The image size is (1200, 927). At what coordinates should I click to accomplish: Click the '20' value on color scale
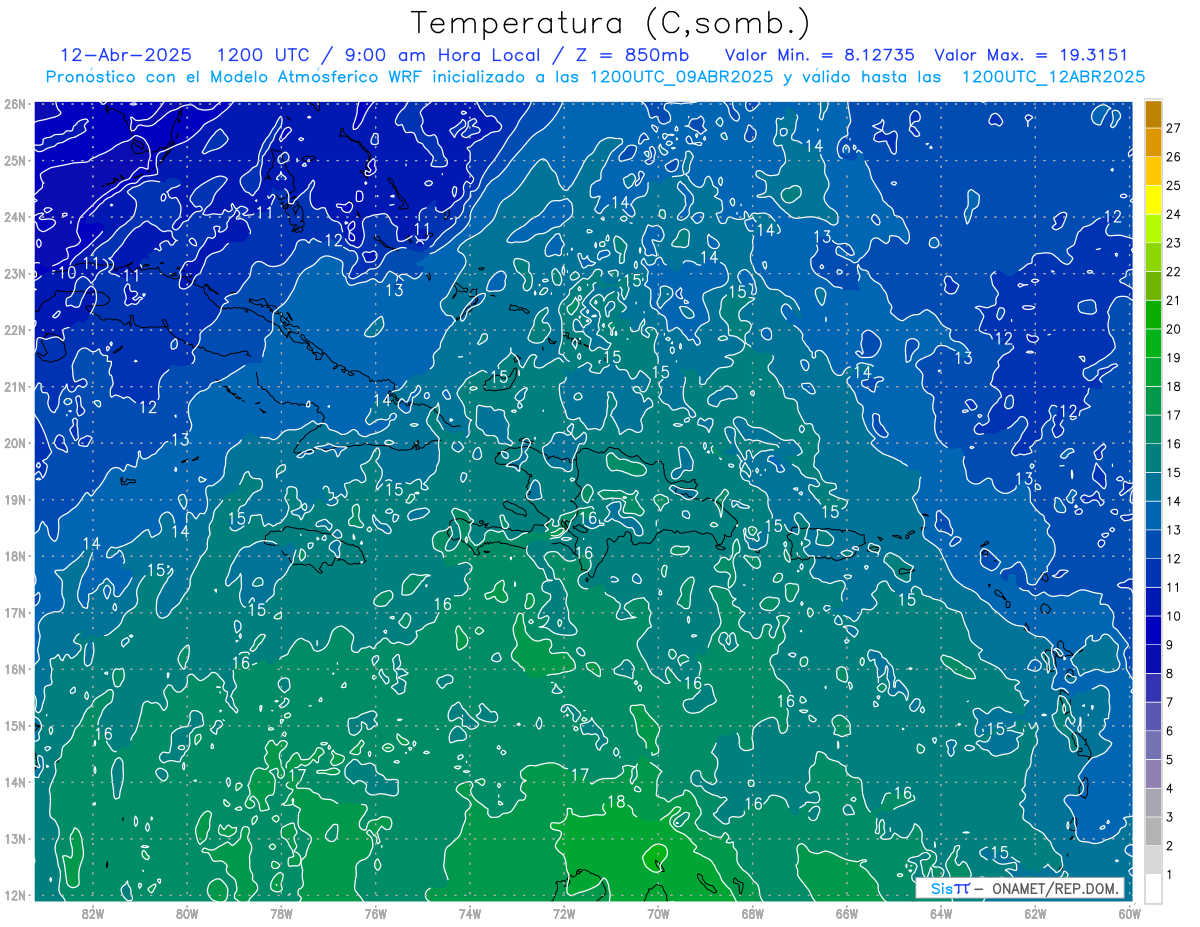1174,329
